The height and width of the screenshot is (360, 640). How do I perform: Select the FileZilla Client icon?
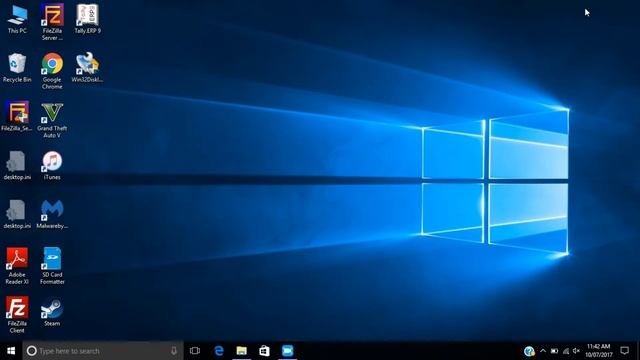click(17, 315)
